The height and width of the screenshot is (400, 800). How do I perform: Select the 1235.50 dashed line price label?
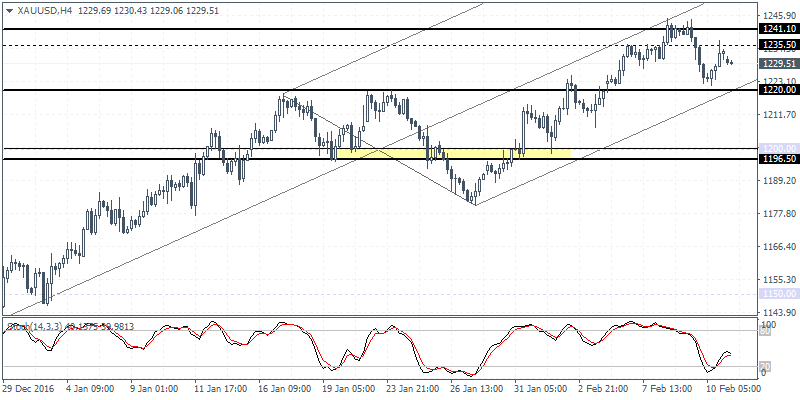click(x=777, y=46)
